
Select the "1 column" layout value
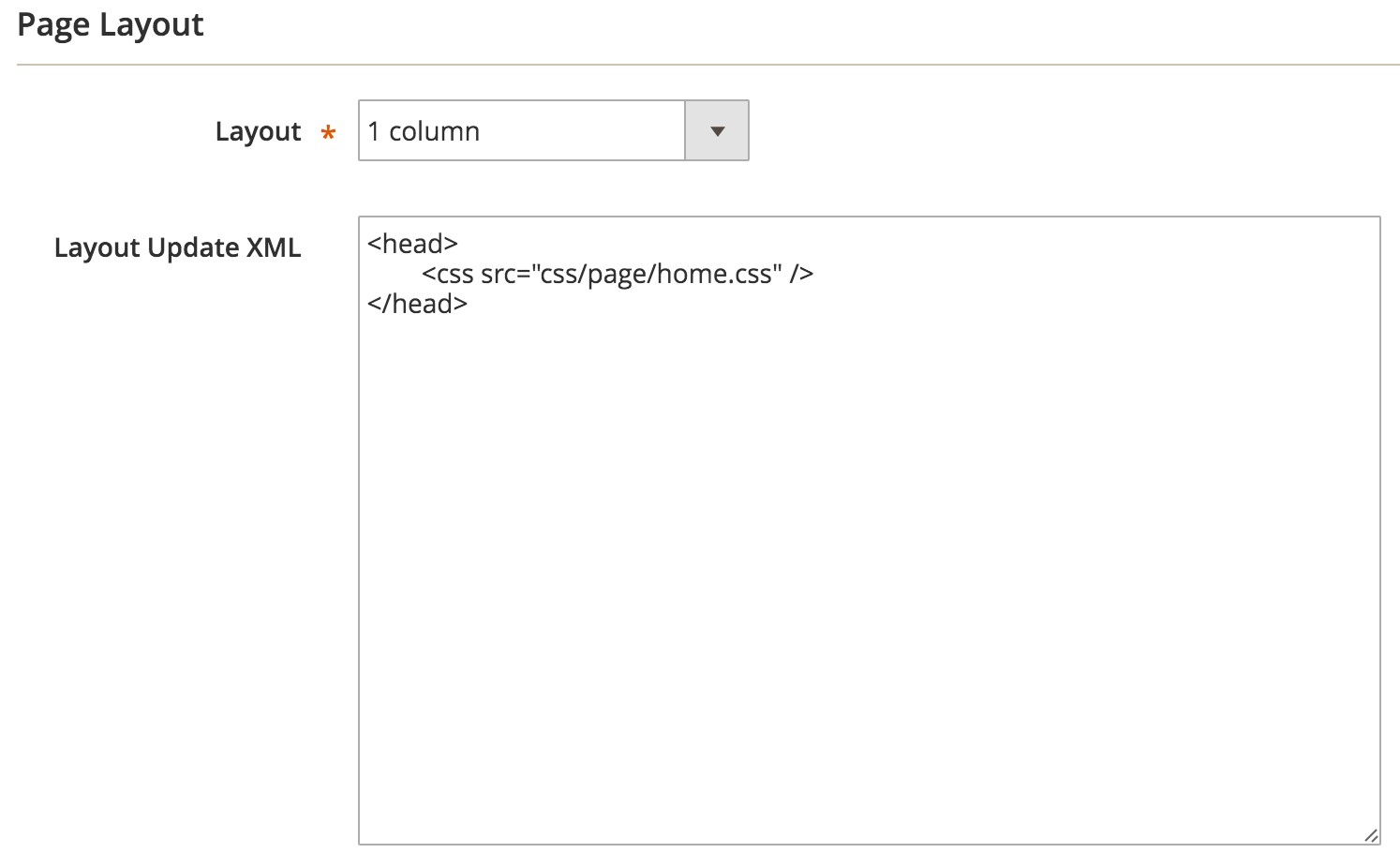coord(424,130)
